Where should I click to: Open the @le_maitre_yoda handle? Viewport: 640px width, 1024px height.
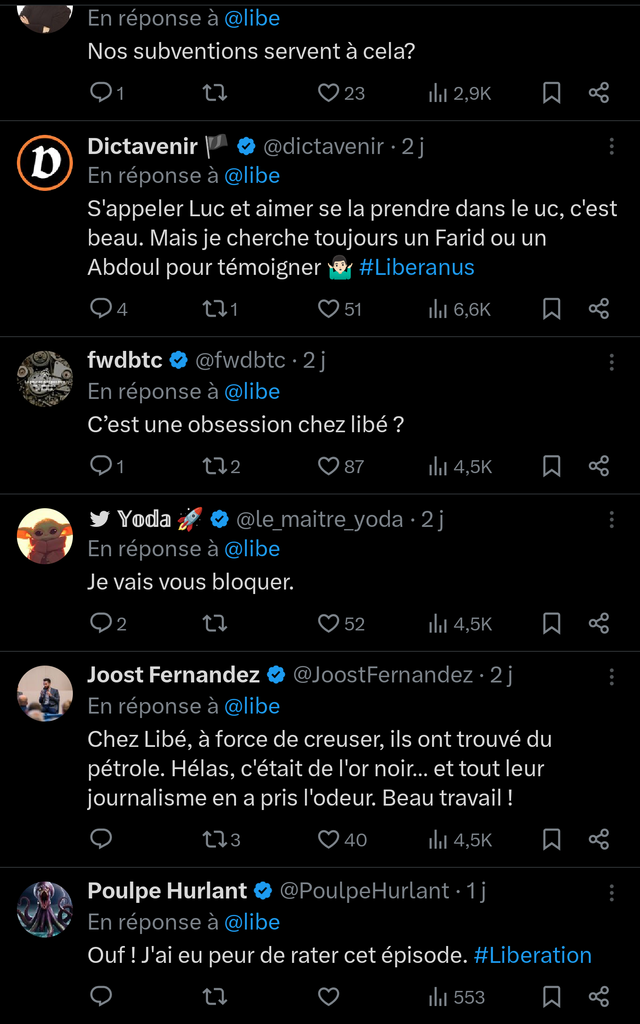320,519
